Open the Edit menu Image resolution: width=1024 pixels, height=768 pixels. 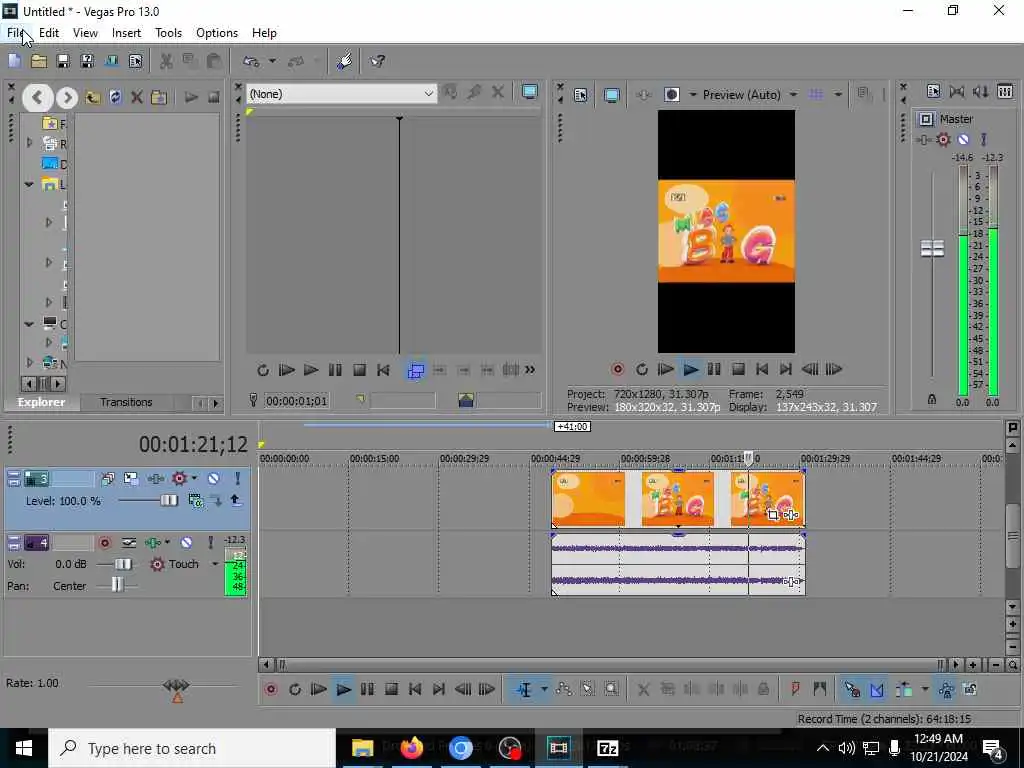(x=49, y=33)
